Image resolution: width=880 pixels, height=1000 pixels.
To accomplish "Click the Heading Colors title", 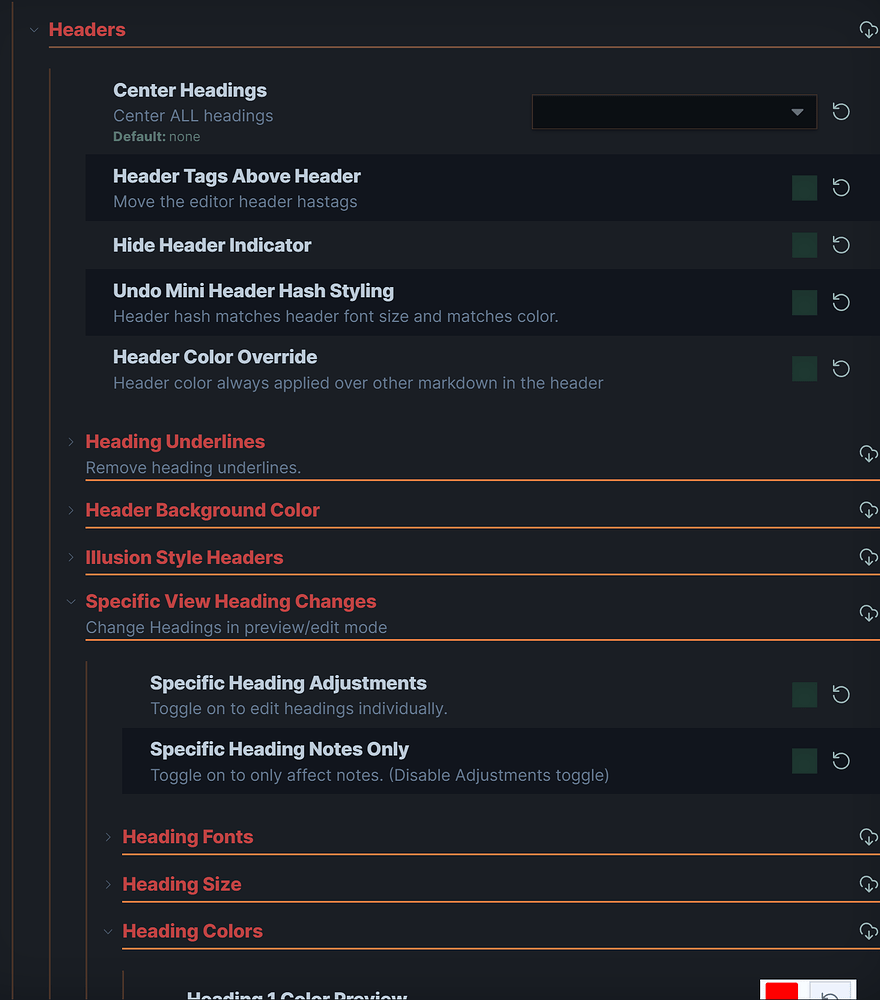I will pyautogui.click(x=193, y=931).
